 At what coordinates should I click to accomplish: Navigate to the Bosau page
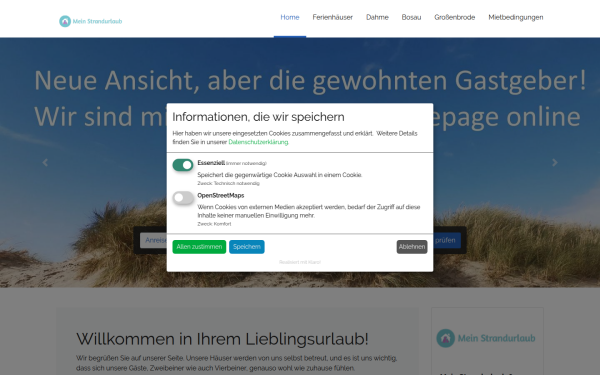coord(411,17)
